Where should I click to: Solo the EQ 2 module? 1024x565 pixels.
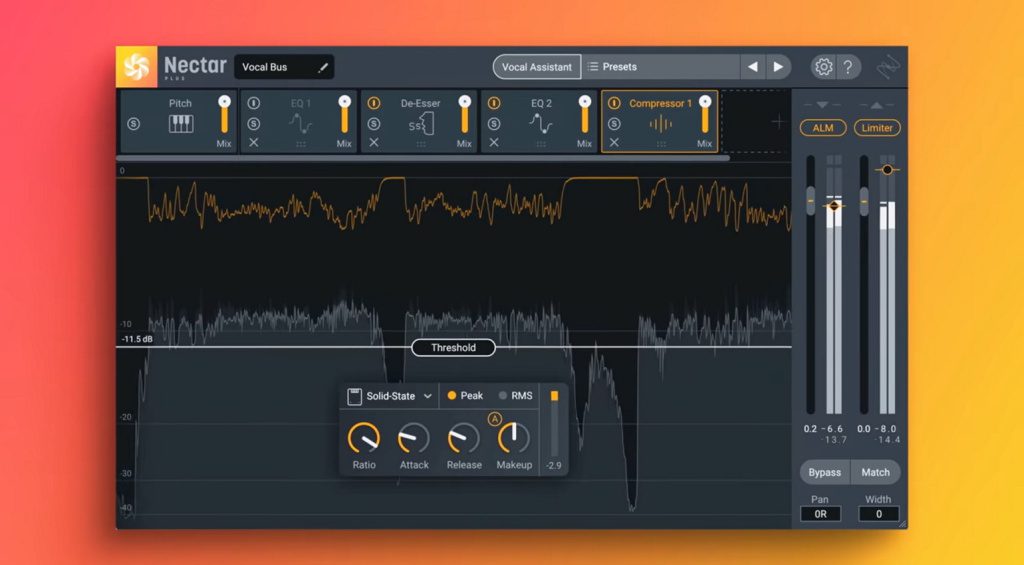point(494,123)
